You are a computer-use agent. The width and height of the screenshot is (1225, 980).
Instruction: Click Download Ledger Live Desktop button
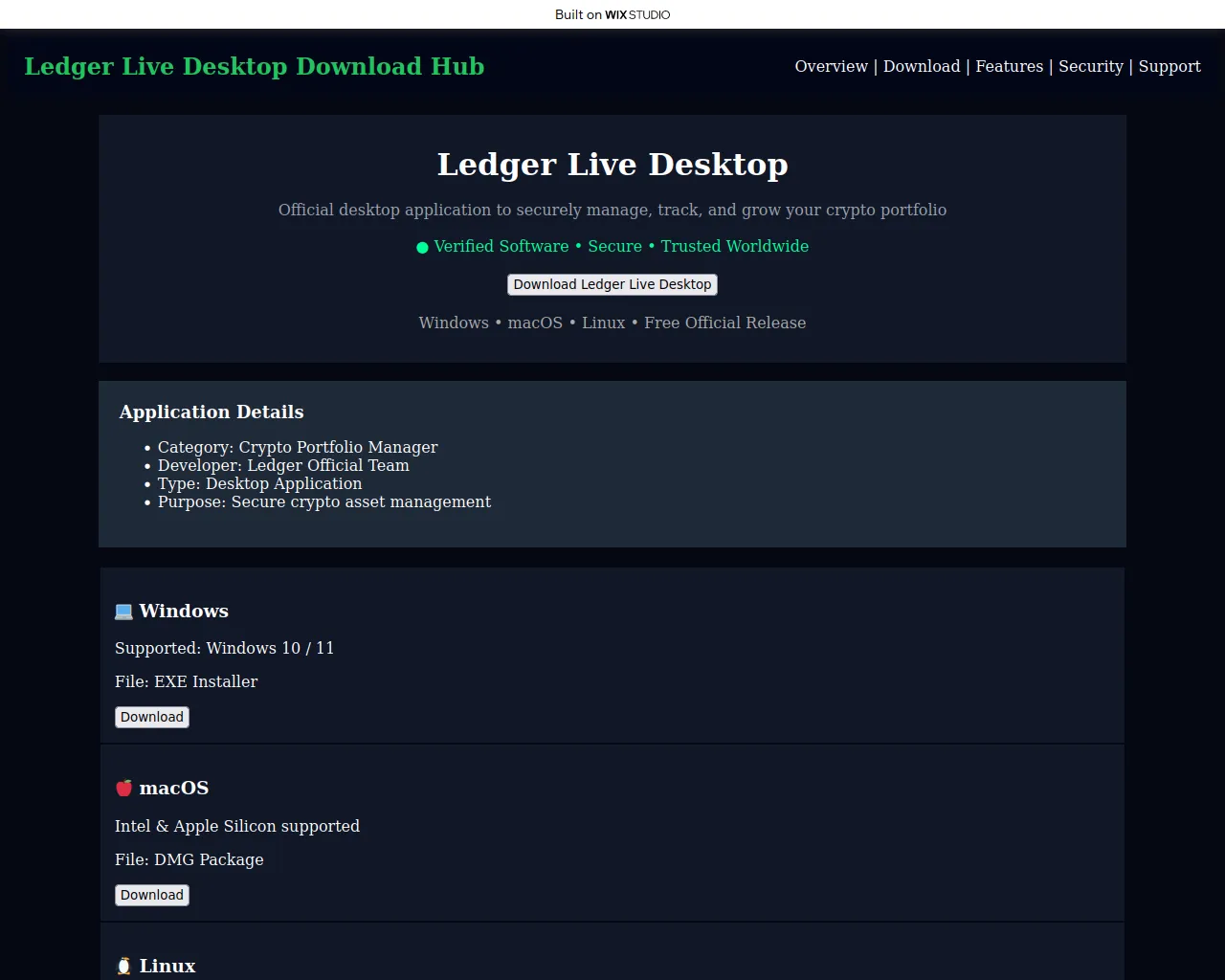[x=612, y=284]
